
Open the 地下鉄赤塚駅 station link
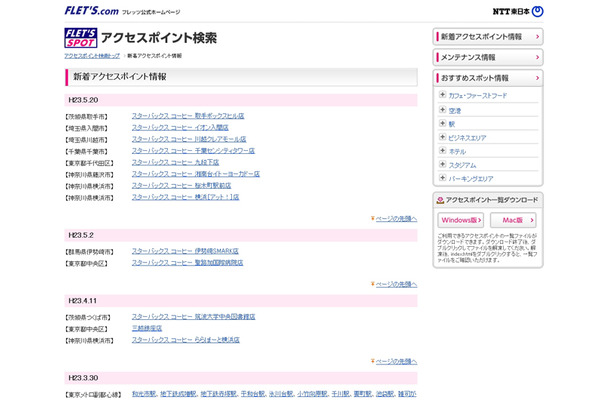point(219,394)
